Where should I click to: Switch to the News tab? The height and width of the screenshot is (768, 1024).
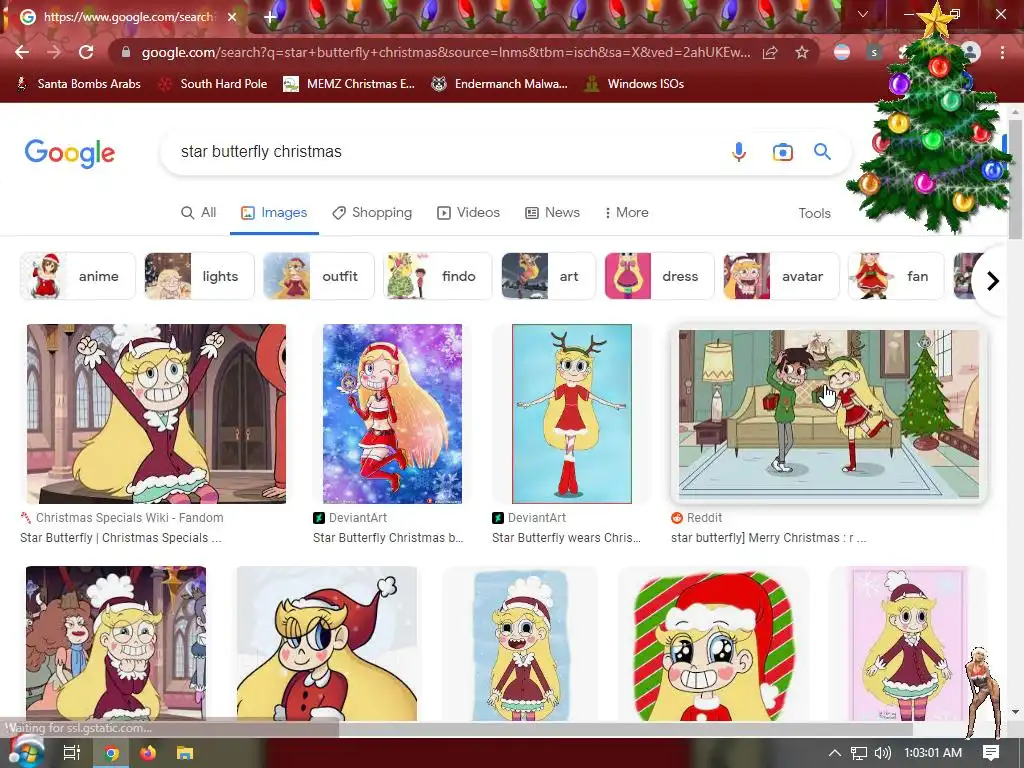point(552,212)
